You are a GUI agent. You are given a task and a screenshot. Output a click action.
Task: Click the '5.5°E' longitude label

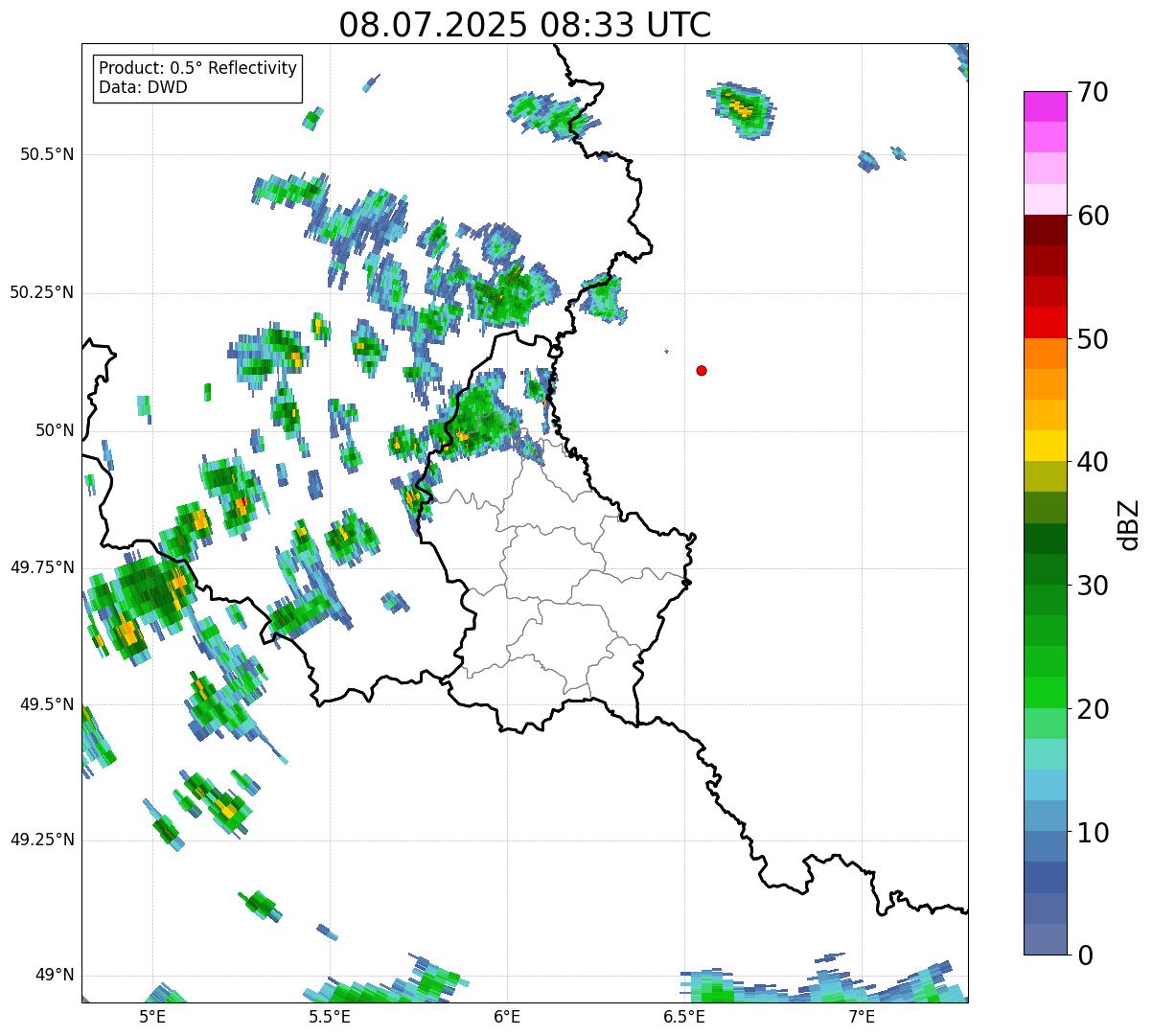pos(330,1017)
